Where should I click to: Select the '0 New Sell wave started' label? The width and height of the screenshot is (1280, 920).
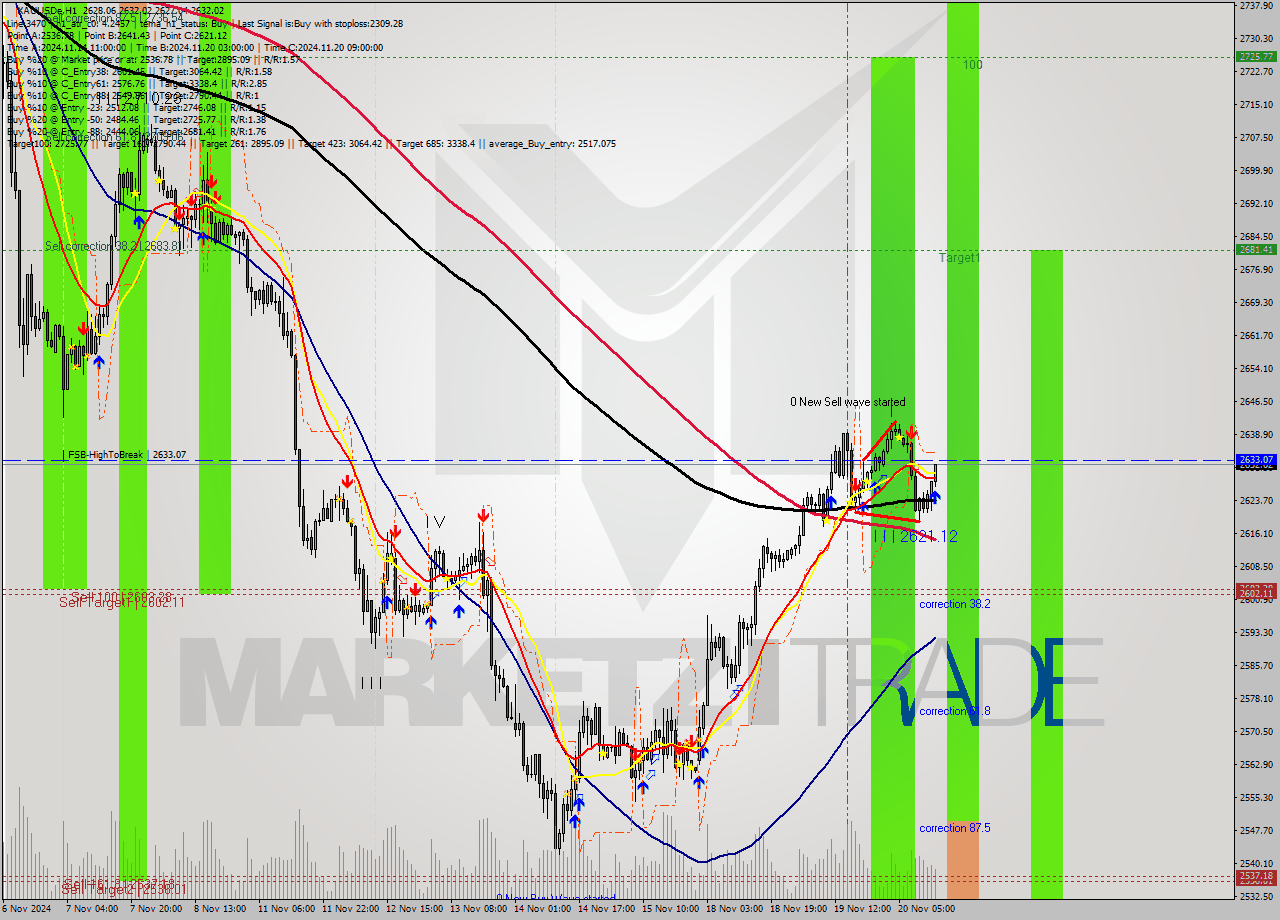point(847,402)
